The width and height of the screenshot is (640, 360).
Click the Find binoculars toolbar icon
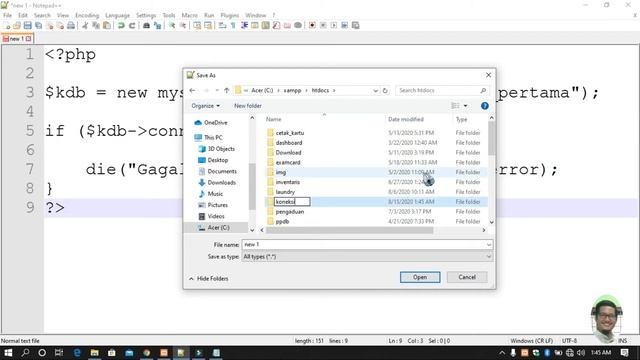[146, 25]
